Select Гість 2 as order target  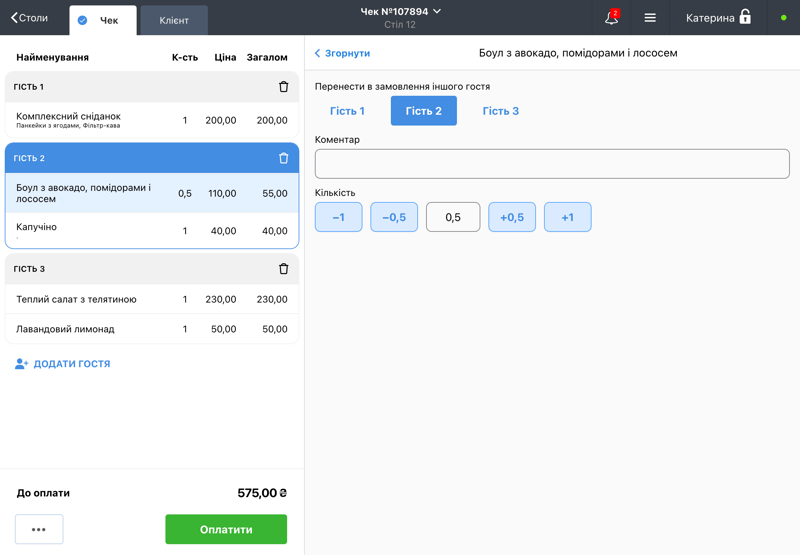click(x=423, y=111)
